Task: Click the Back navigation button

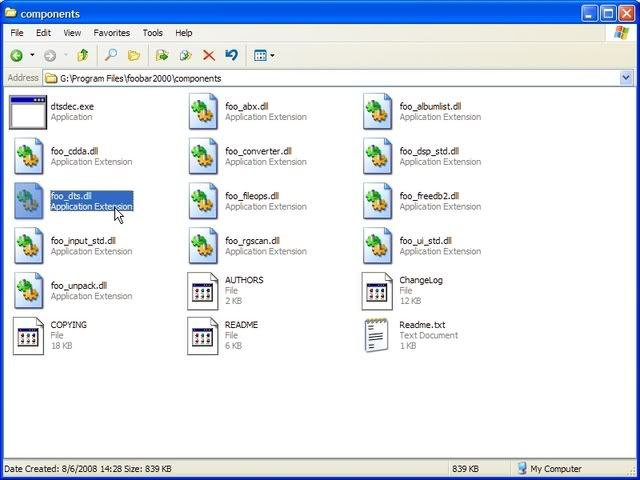Action: click(x=17, y=55)
